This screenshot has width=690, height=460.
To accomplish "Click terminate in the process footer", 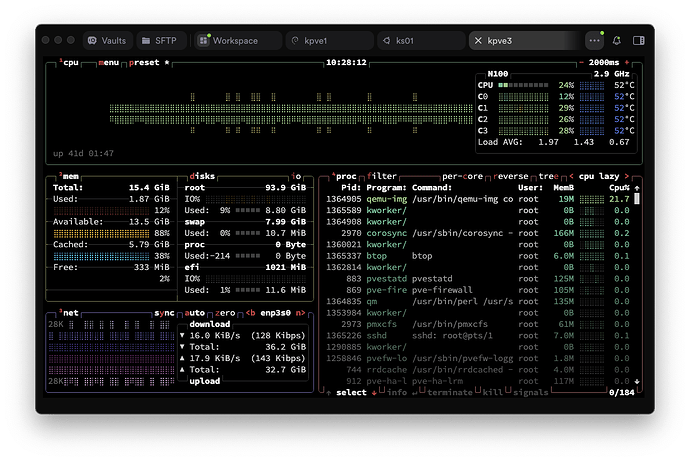I will coord(450,393).
